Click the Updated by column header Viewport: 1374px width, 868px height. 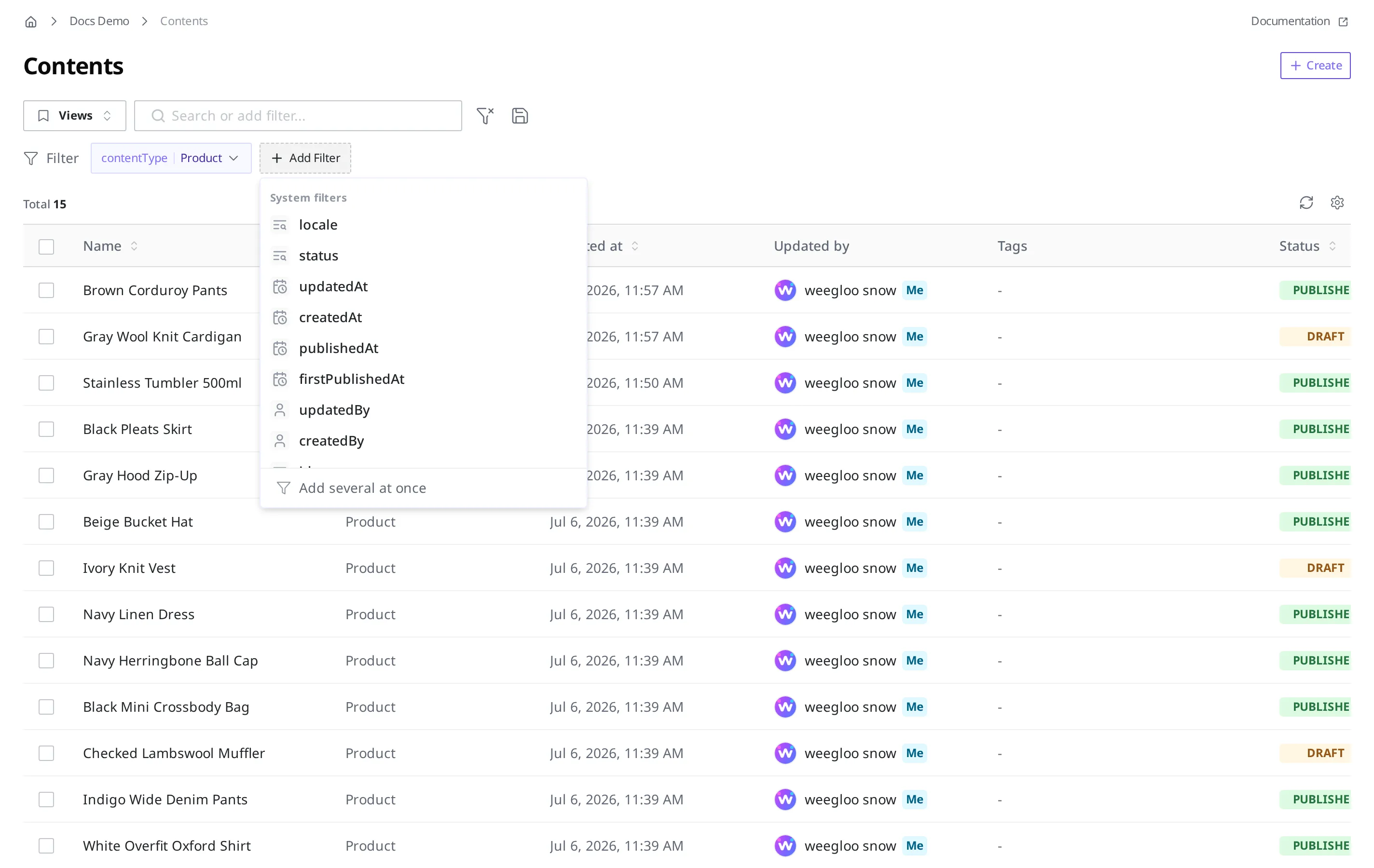[x=811, y=246]
